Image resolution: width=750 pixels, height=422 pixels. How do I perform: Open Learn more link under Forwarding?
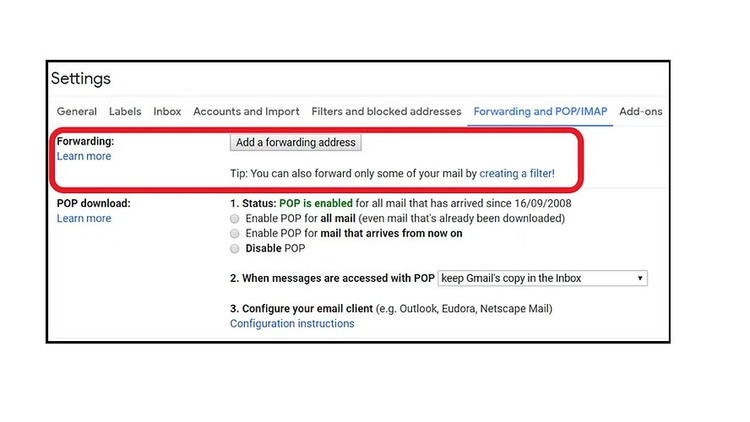click(x=84, y=157)
